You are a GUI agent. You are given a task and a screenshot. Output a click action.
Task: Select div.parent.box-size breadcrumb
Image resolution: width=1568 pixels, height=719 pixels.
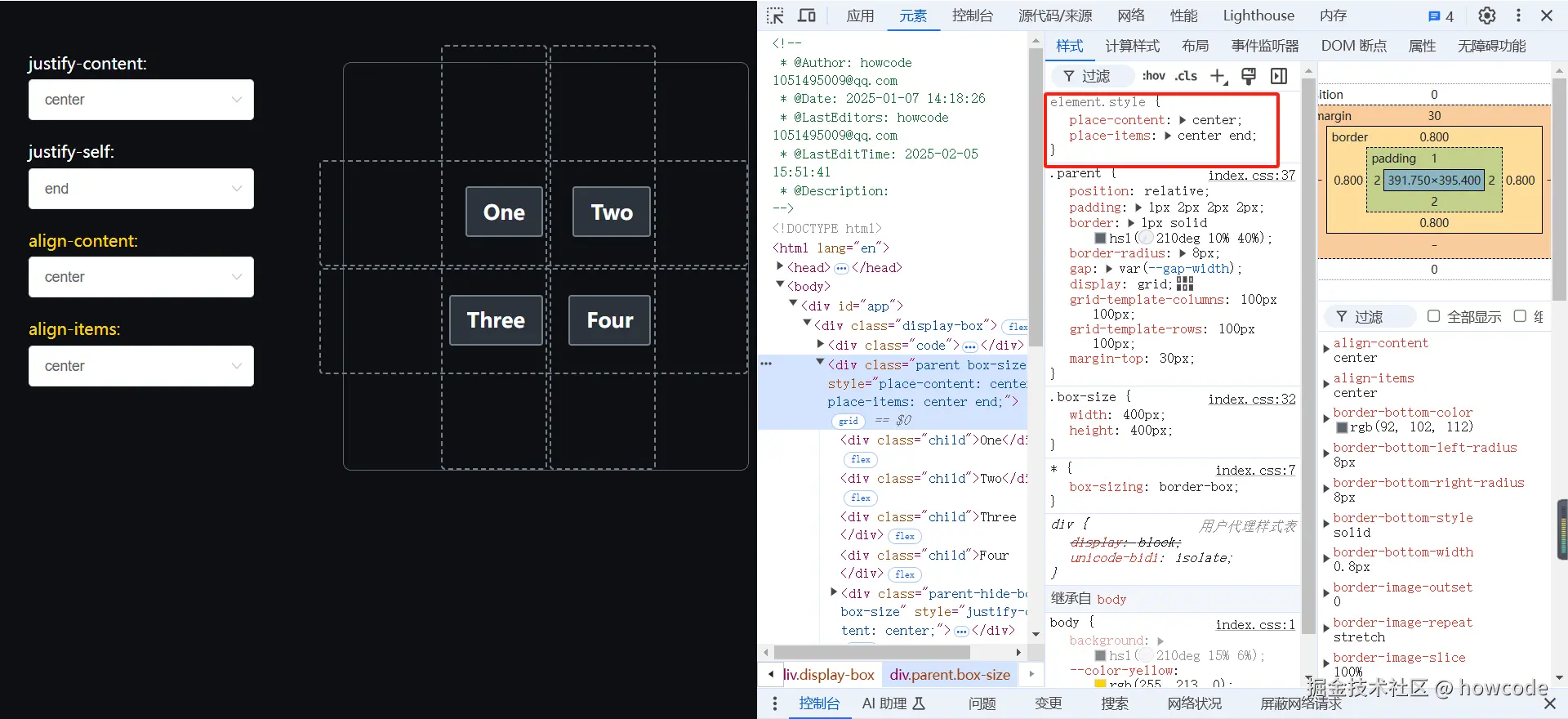pos(950,675)
